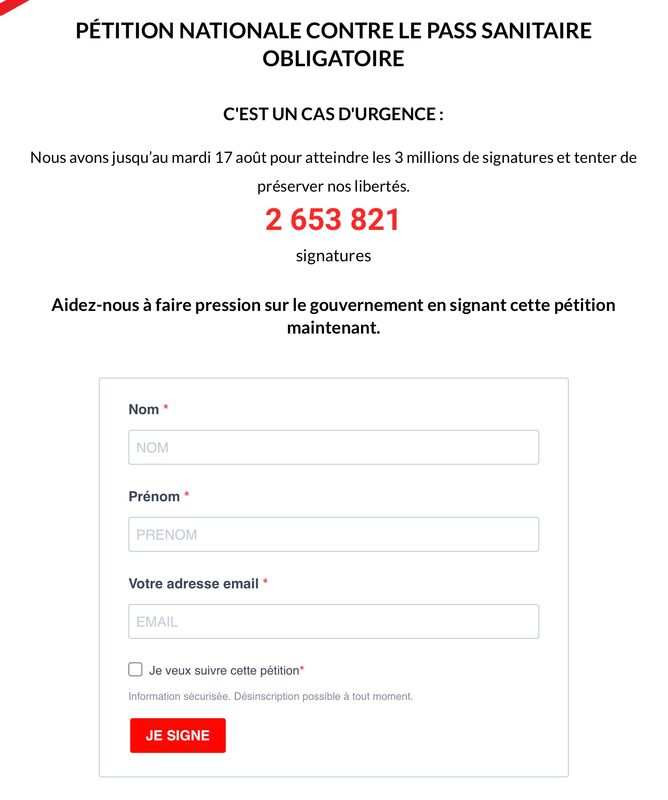Click the petition title heading
668x800 pixels.
point(333,44)
